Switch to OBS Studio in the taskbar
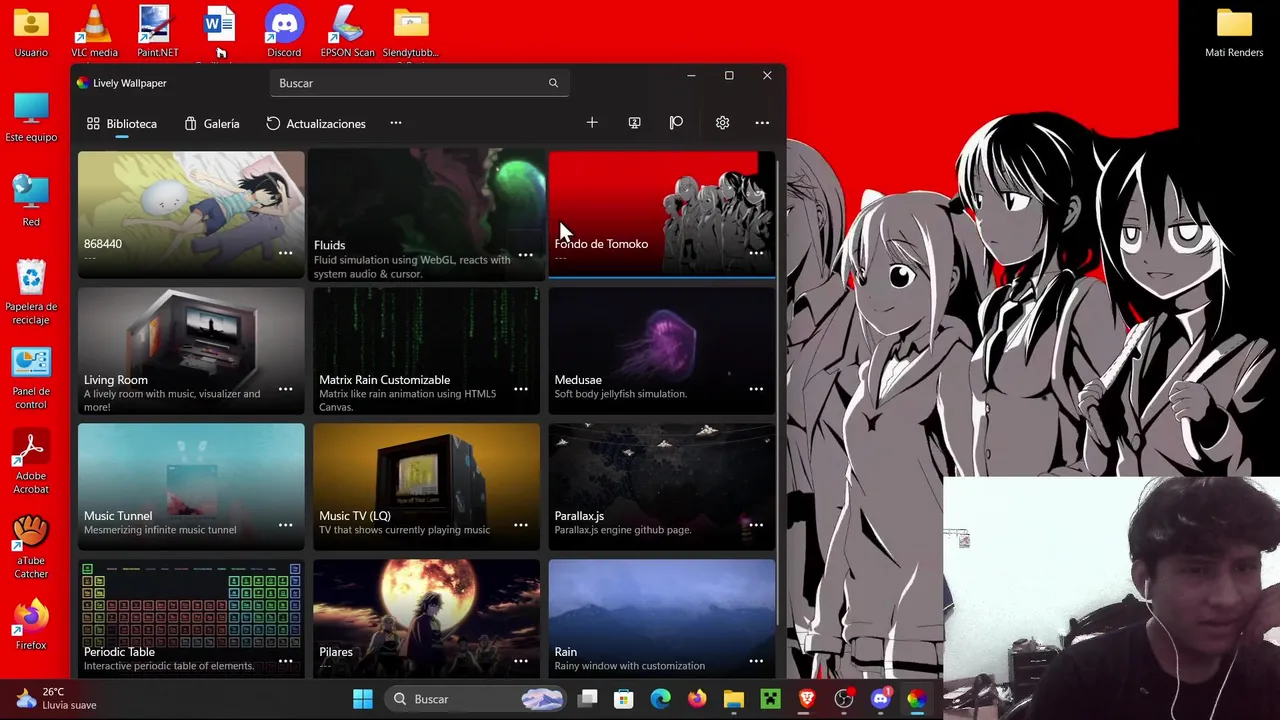This screenshot has width=1280, height=720. (844, 699)
